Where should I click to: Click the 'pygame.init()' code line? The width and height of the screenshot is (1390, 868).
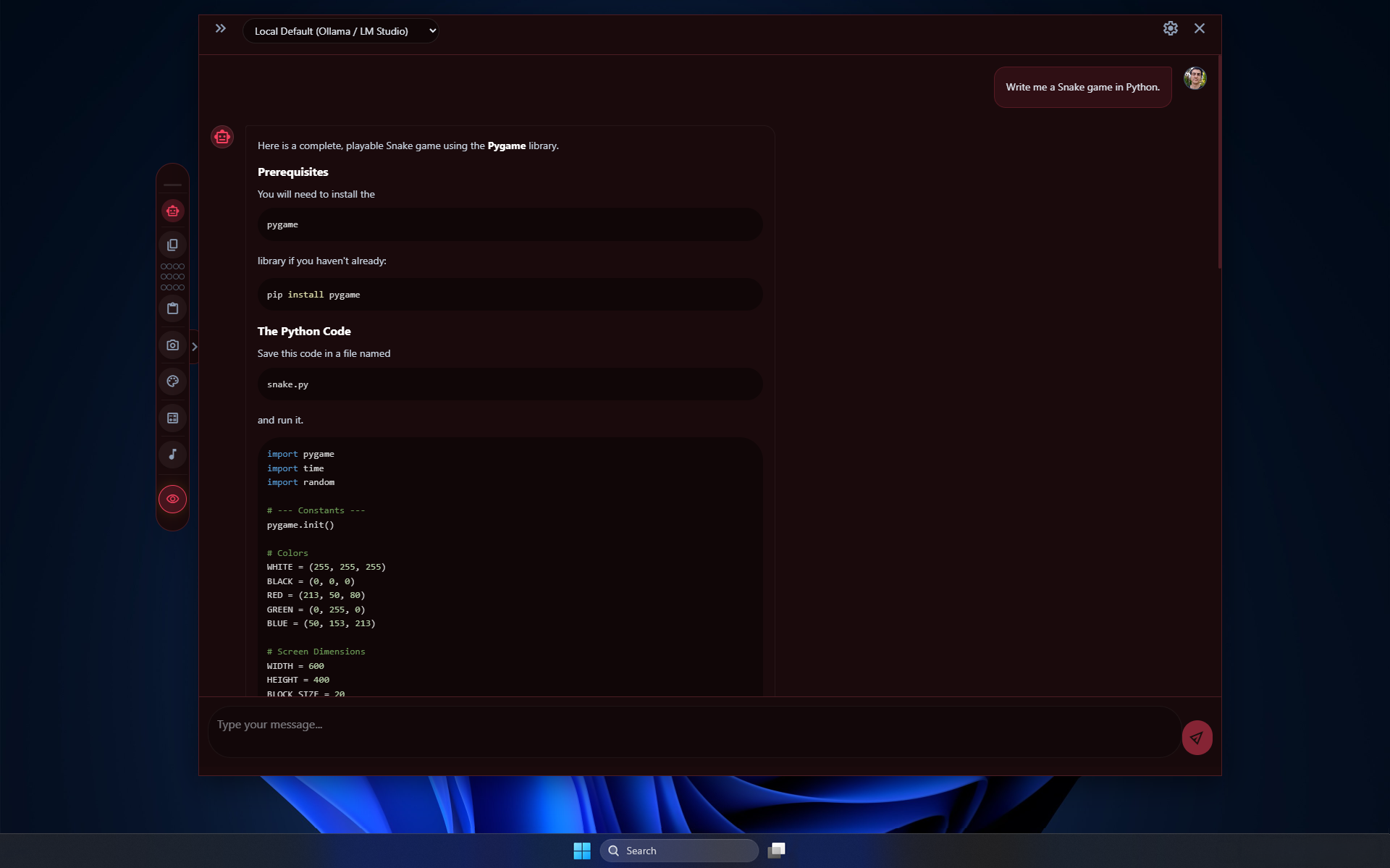(x=300, y=525)
